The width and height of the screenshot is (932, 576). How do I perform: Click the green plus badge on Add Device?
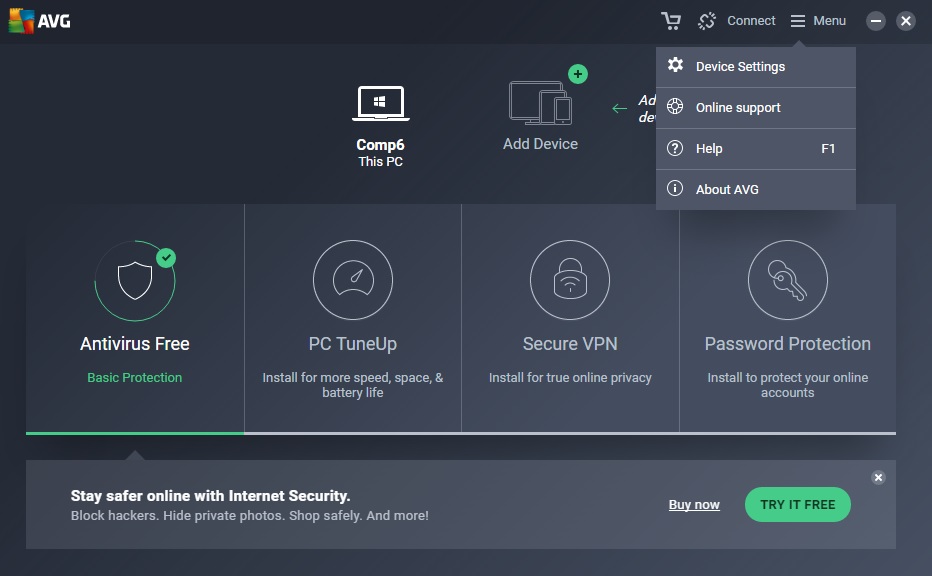pos(577,74)
